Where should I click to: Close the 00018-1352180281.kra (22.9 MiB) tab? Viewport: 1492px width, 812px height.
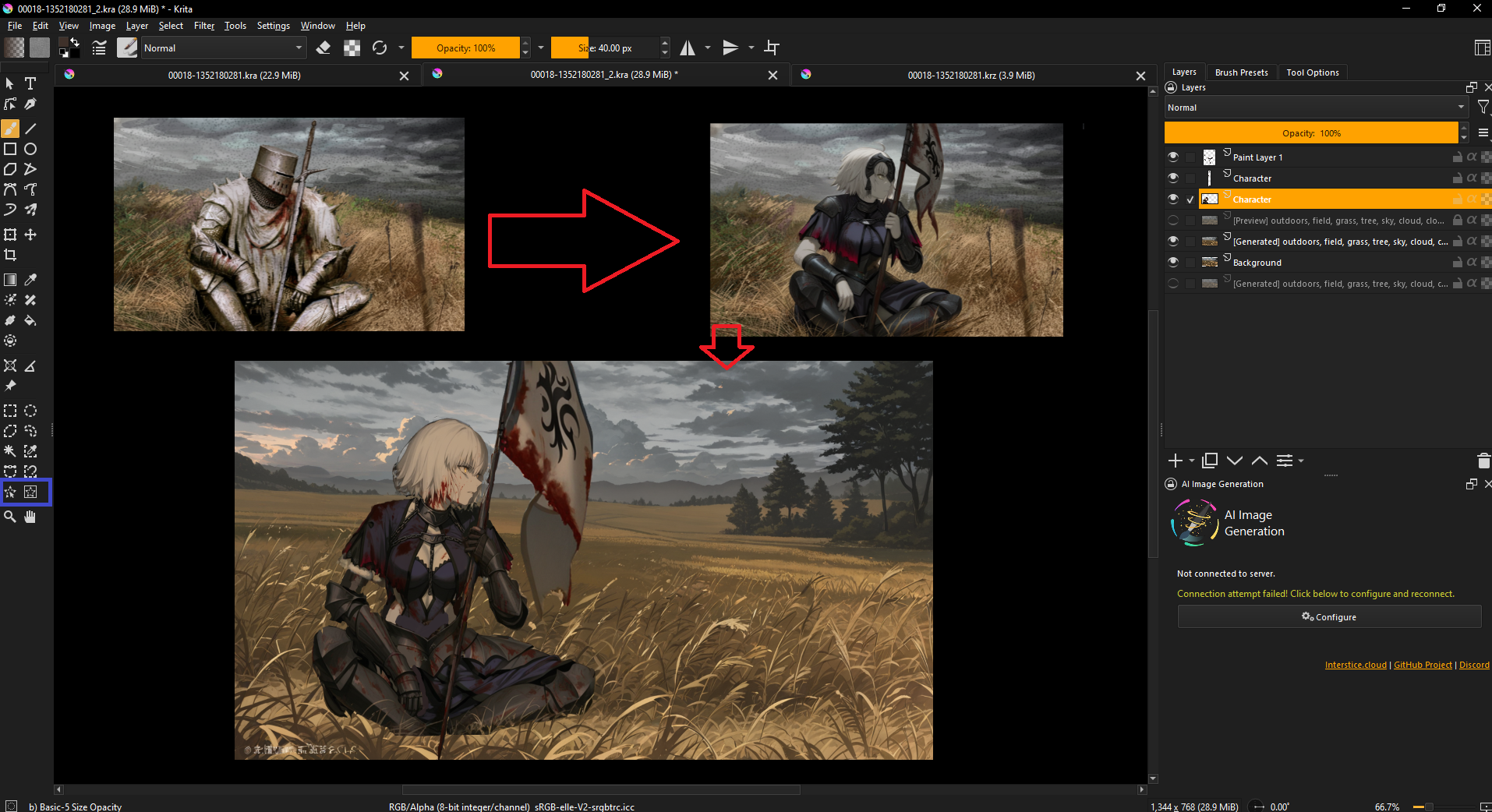point(404,76)
